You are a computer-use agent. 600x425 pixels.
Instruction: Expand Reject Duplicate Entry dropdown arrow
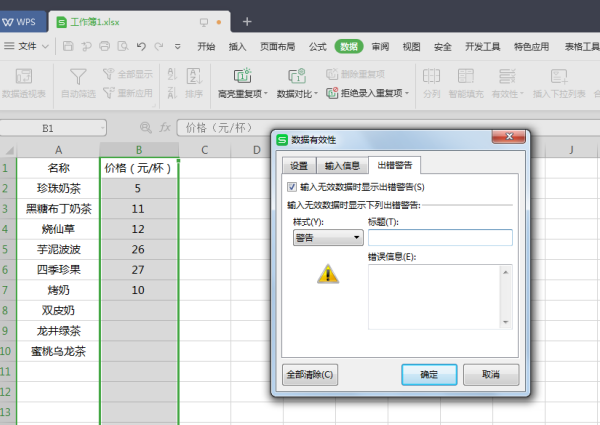point(407,93)
